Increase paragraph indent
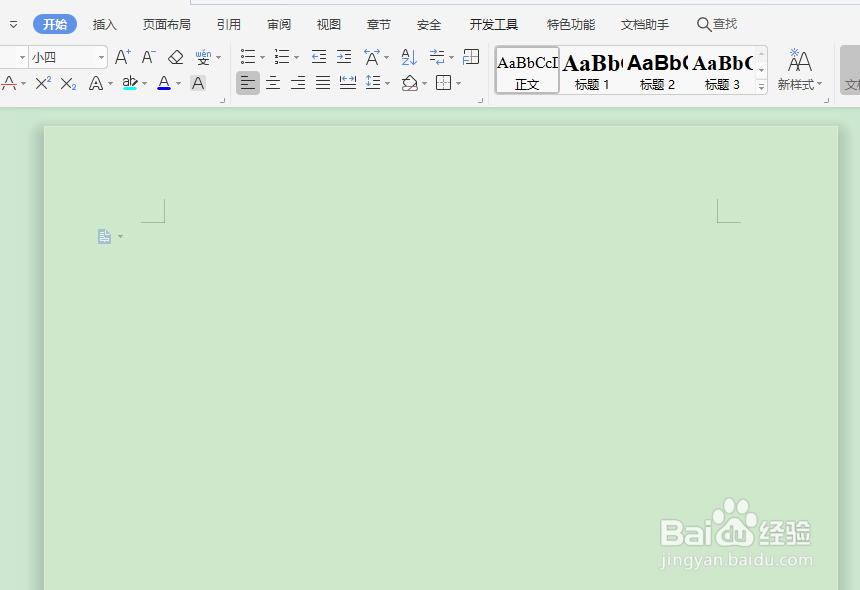 pos(344,57)
